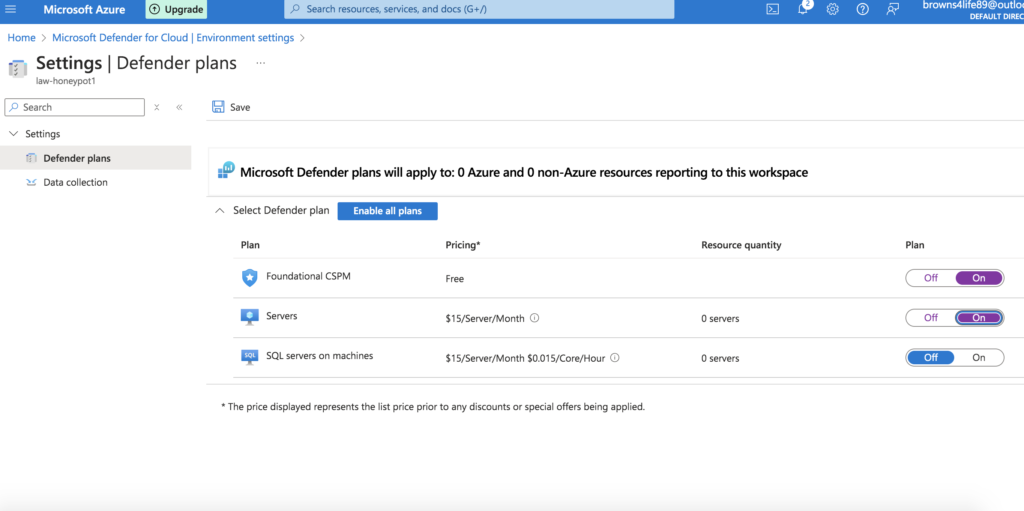1024x511 pixels.
Task: Go to Home breadcrumb
Action: 22,37
